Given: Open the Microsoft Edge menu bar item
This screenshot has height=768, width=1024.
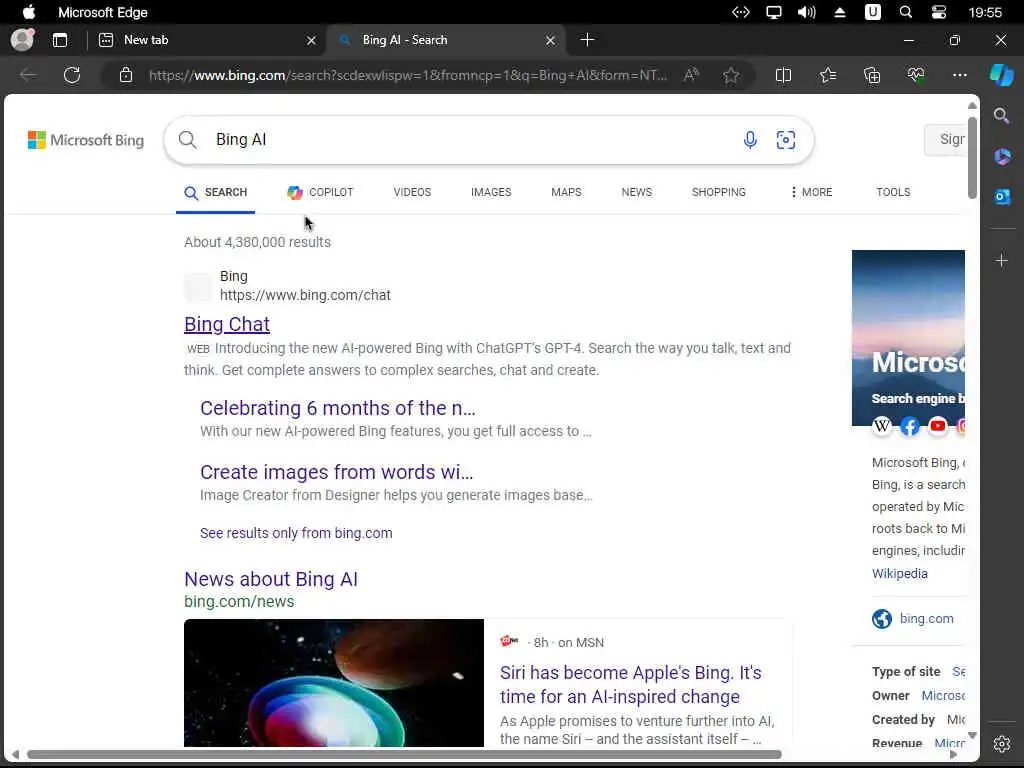Looking at the screenshot, I should [103, 12].
